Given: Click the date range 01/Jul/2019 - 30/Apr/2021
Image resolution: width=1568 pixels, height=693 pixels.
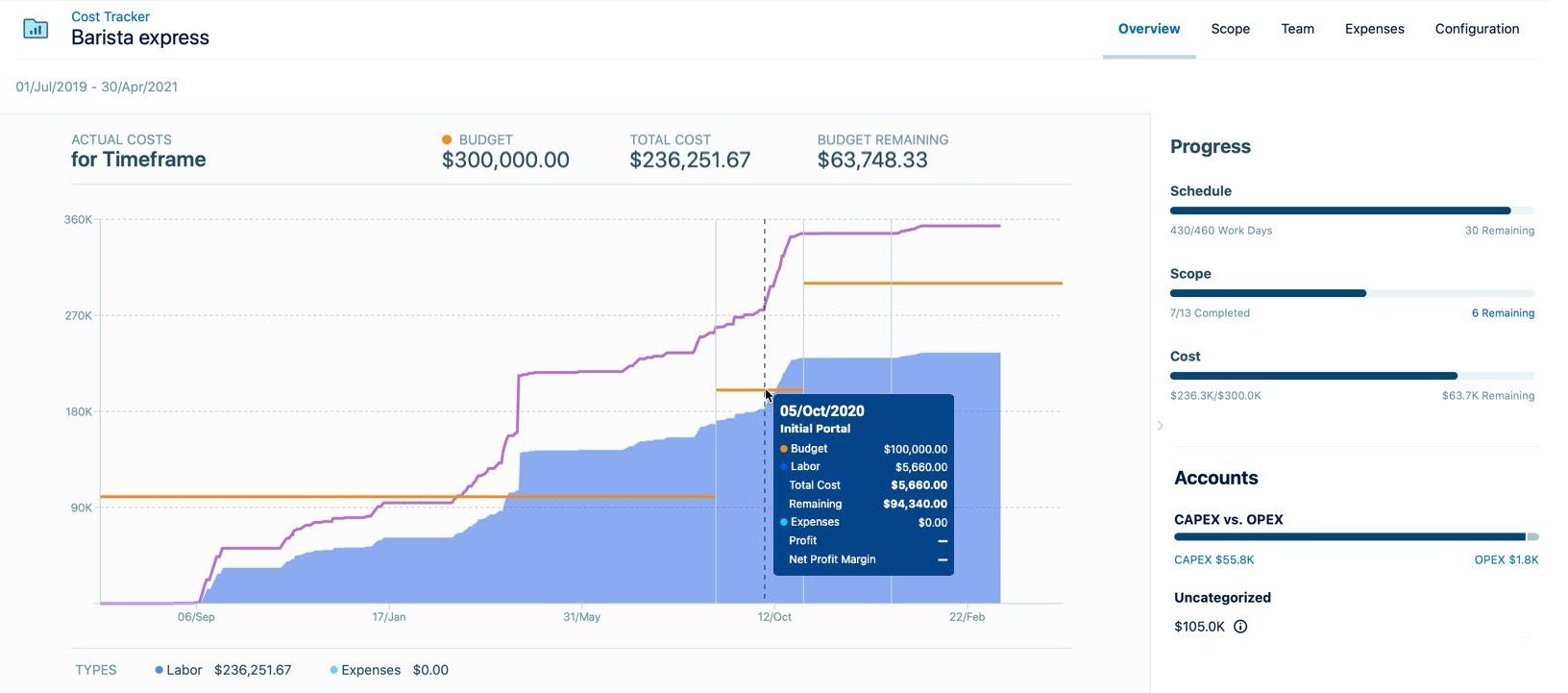Looking at the screenshot, I should pos(96,87).
